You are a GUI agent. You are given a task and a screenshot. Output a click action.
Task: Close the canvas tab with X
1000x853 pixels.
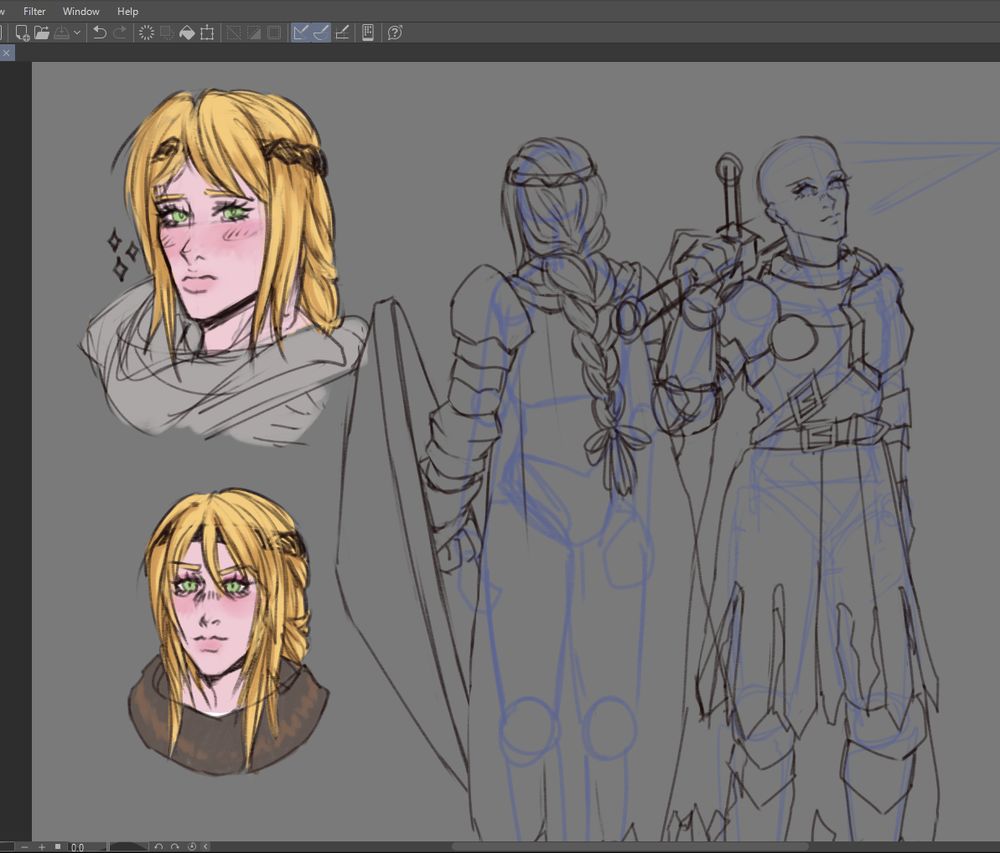point(5,53)
